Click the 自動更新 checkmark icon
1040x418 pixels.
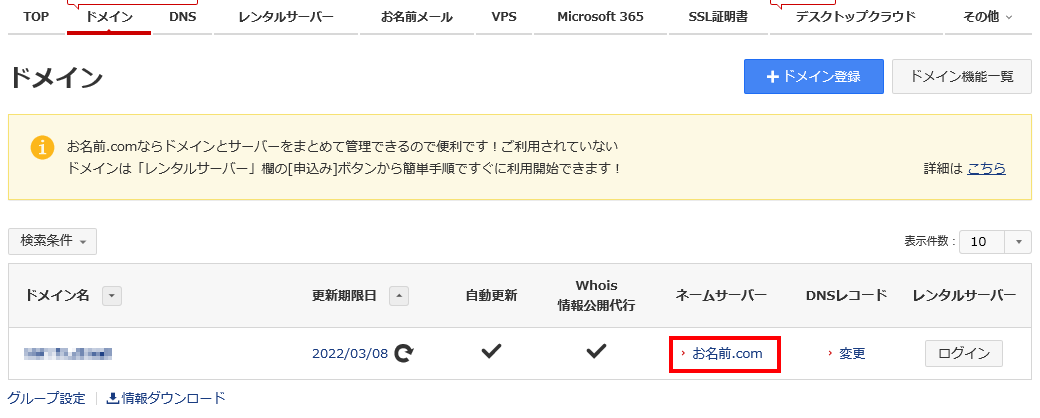tap(491, 352)
